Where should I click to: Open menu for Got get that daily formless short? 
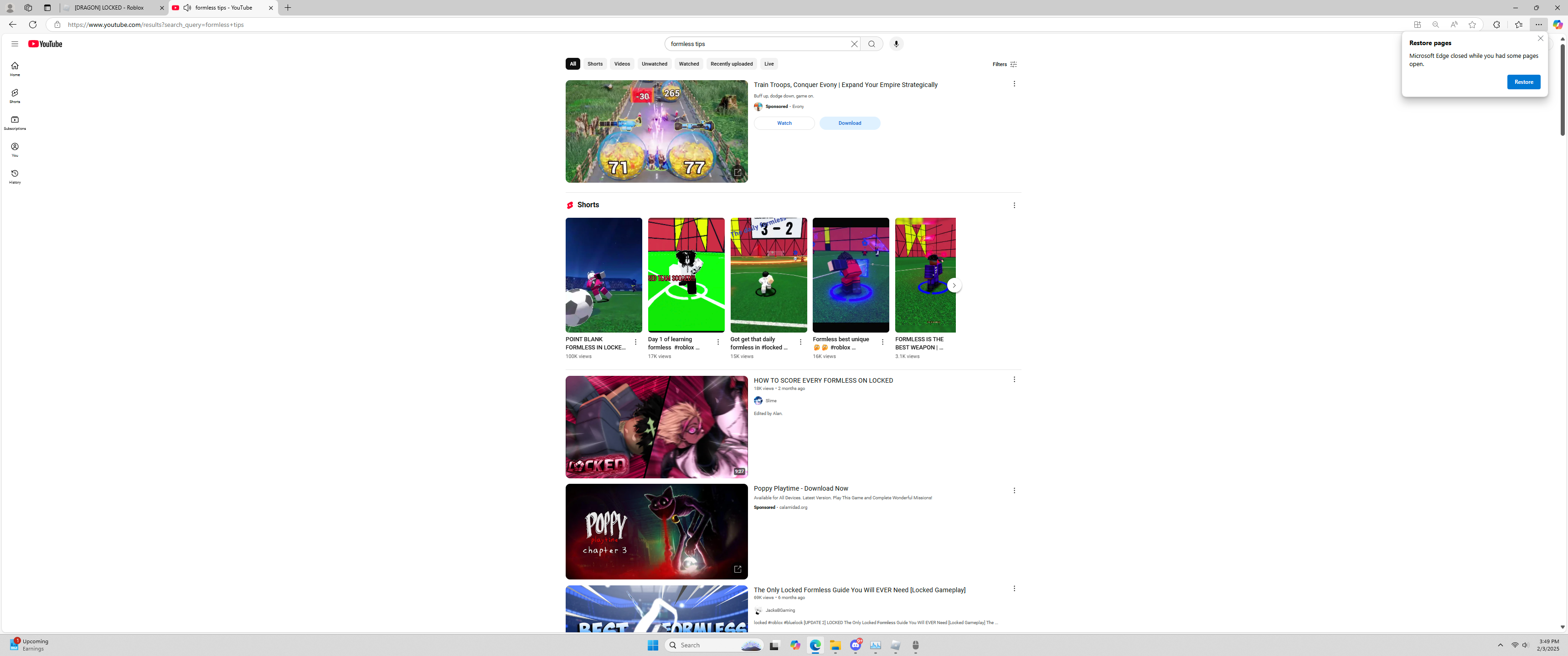800,342
